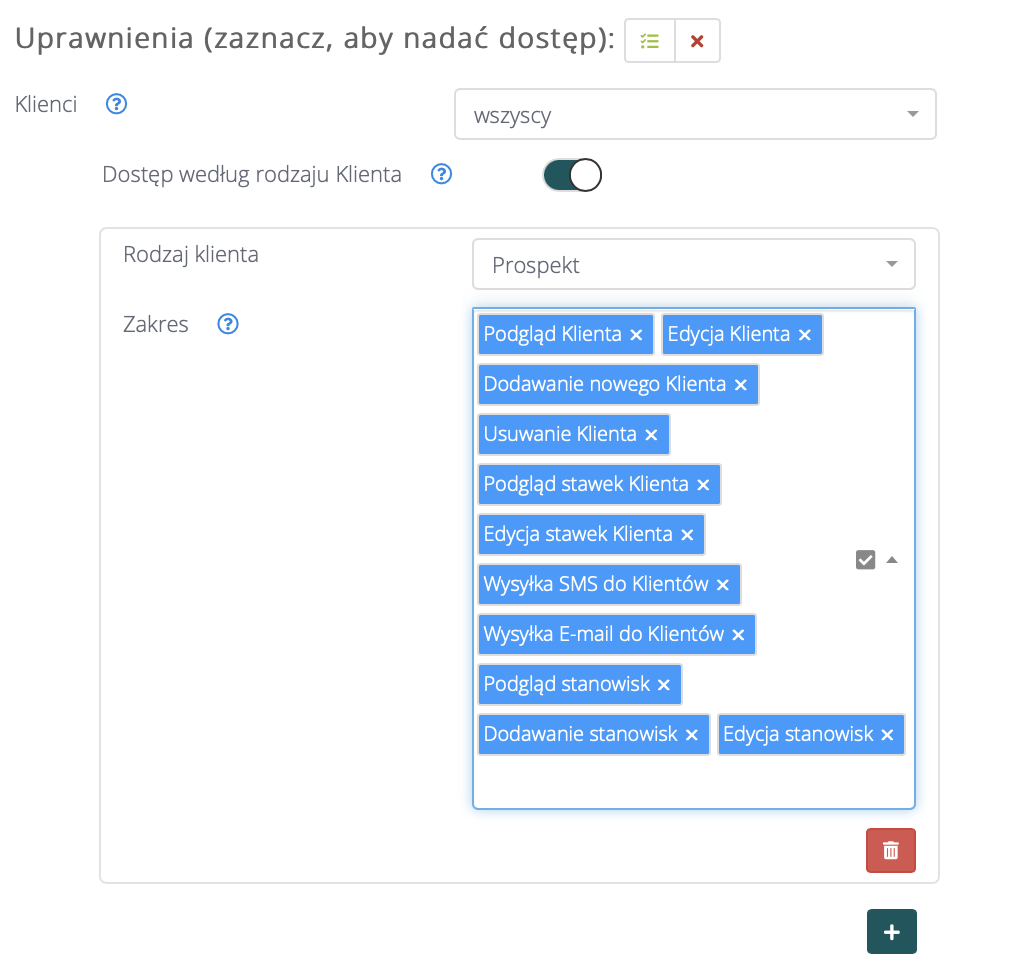This screenshot has height=976, width=1018.
Task: Click the Dodawanie nowego Klienta tag
Action: click(604, 384)
